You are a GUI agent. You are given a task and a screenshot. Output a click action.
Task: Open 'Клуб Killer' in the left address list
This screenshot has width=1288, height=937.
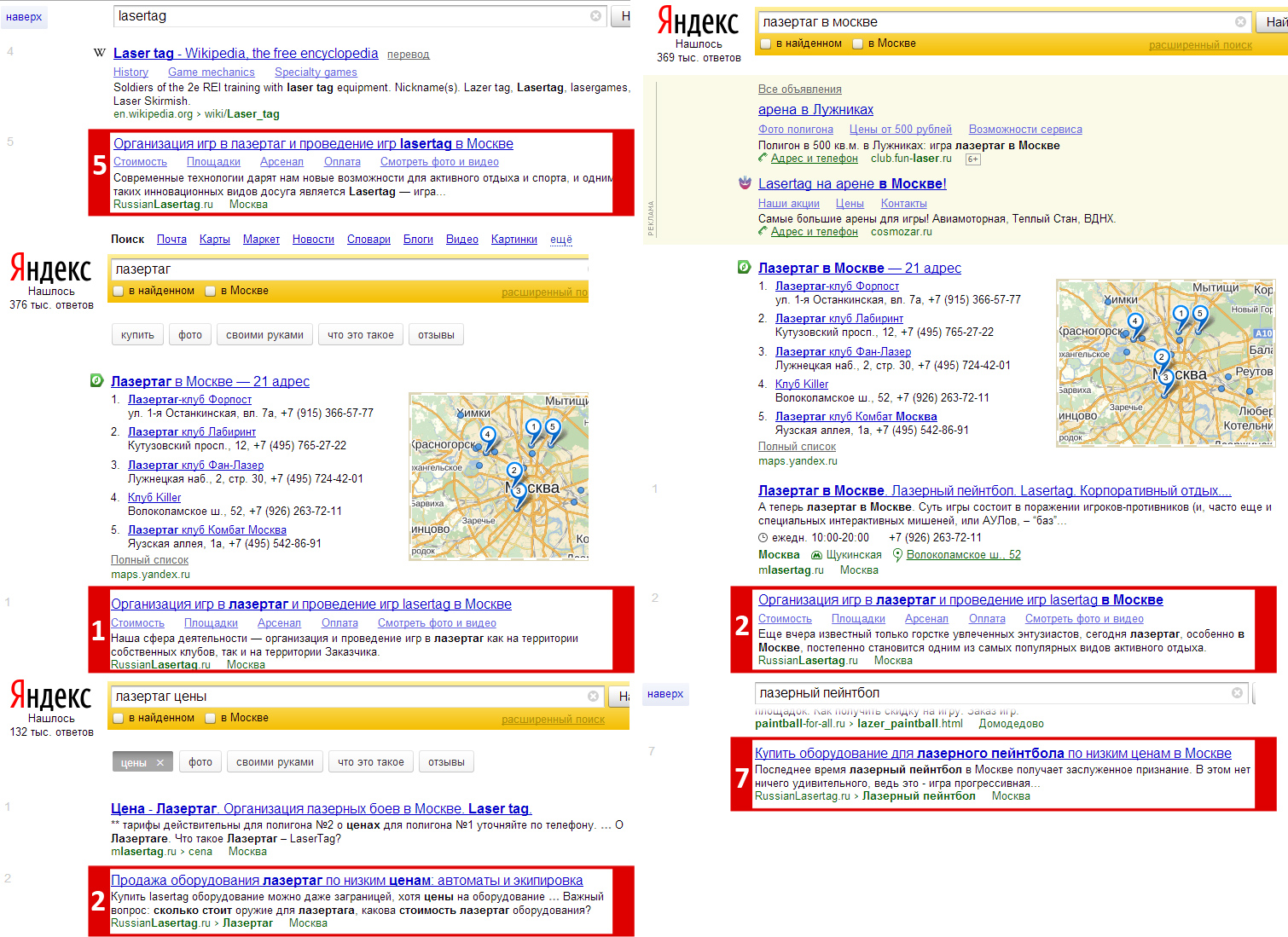pos(154,498)
